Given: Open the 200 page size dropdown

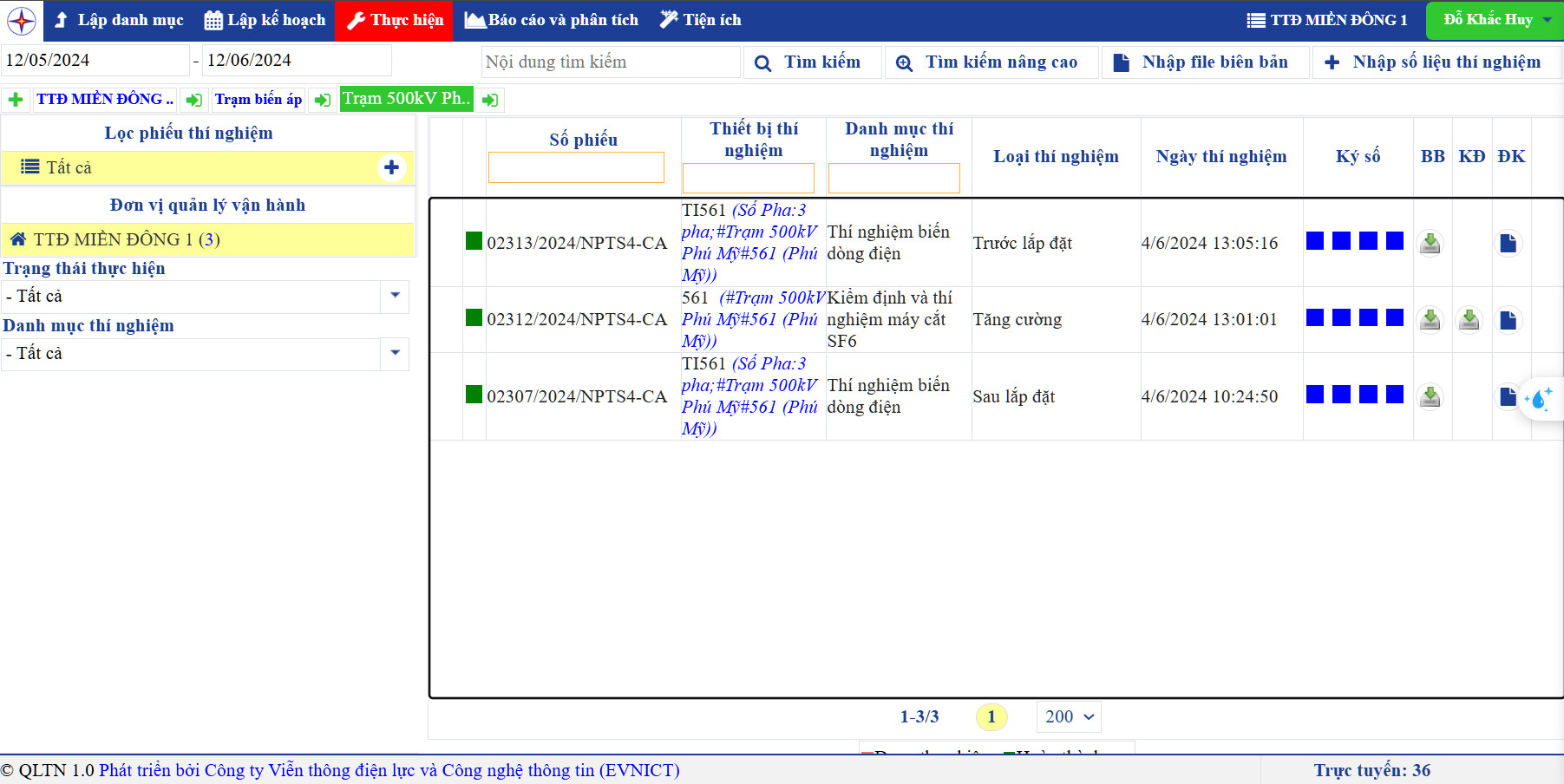Looking at the screenshot, I should (1068, 716).
